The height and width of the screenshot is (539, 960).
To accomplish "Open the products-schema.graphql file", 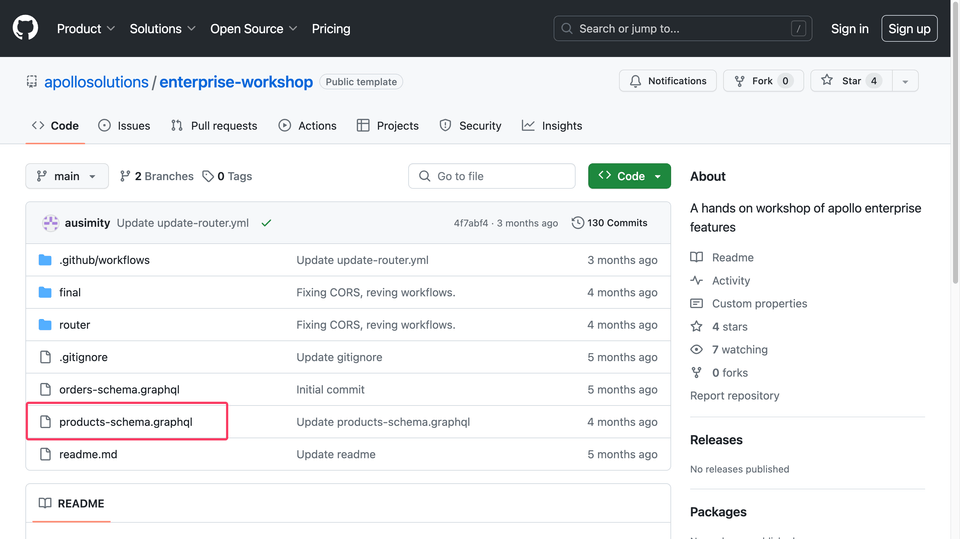I will click(x=126, y=422).
